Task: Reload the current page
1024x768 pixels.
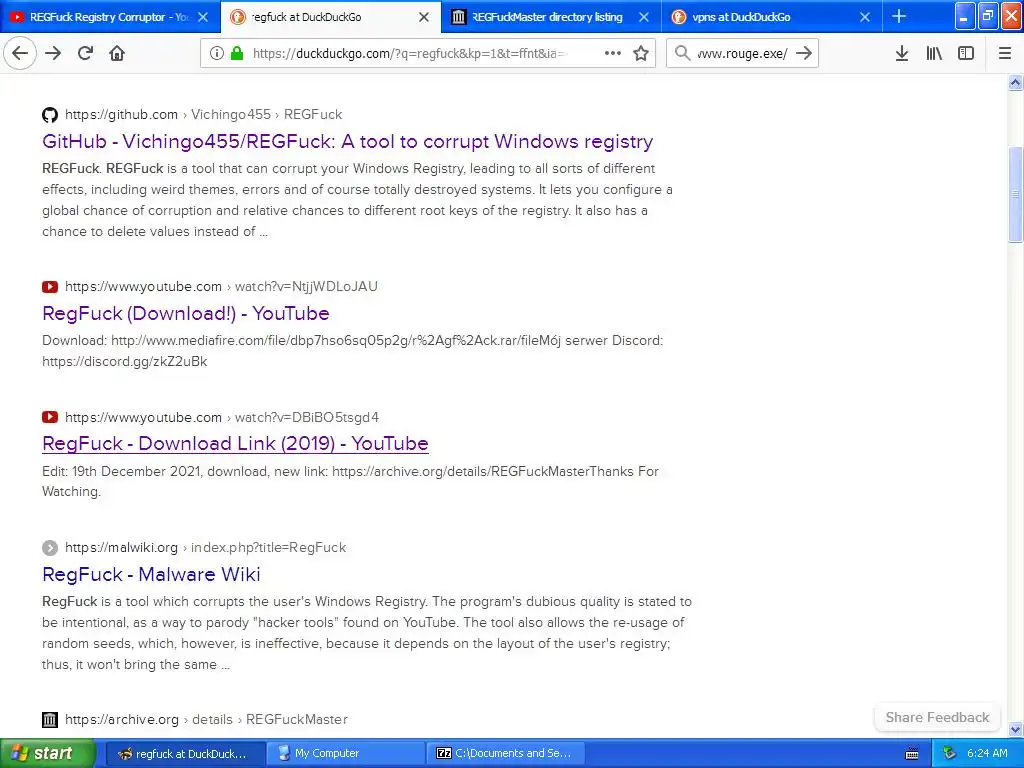Action: (85, 53)
